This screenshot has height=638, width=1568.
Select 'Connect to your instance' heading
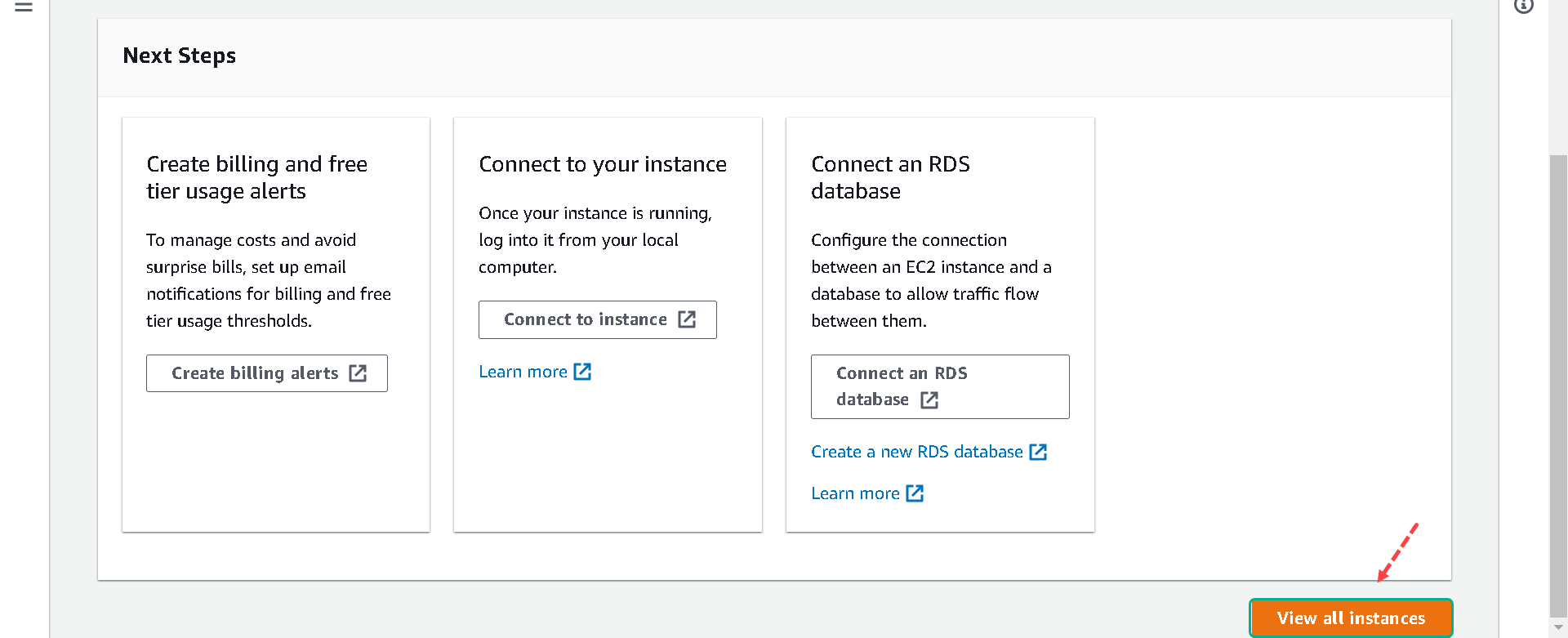(x=603, y=164)
